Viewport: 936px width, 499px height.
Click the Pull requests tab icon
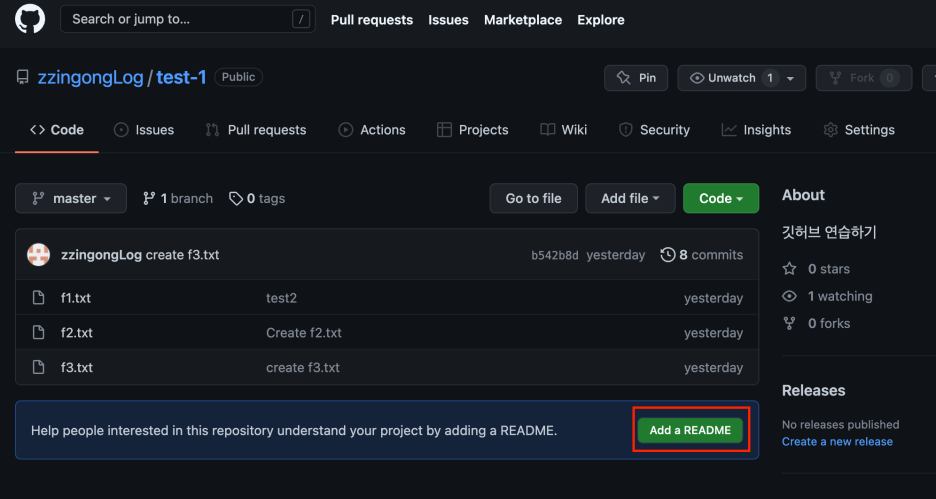tap(212, 130)
